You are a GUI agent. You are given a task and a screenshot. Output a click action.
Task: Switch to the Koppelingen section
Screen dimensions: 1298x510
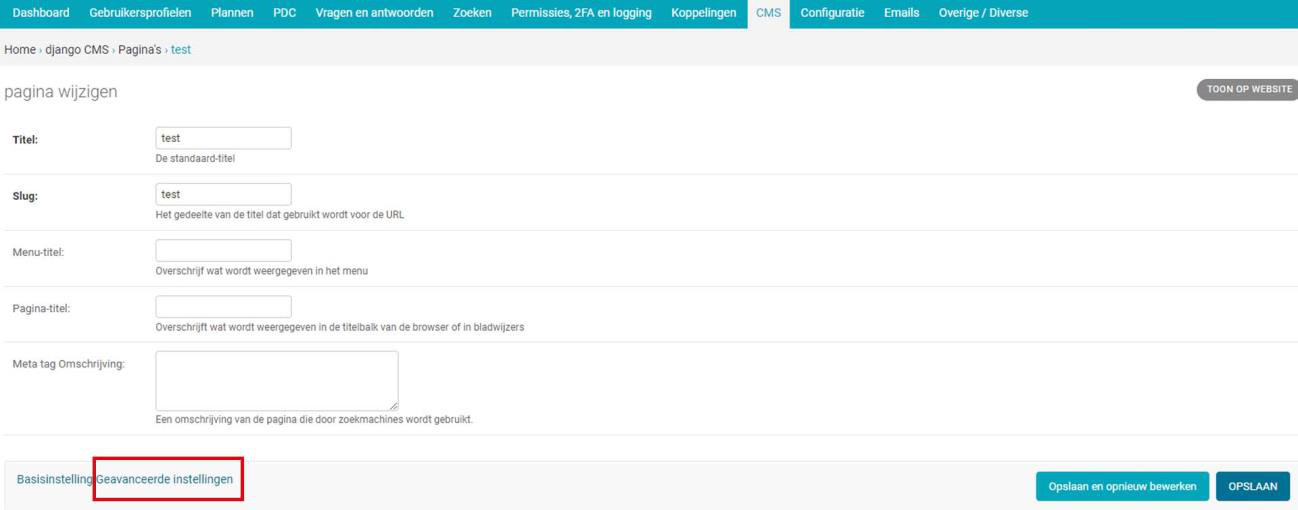704,13
